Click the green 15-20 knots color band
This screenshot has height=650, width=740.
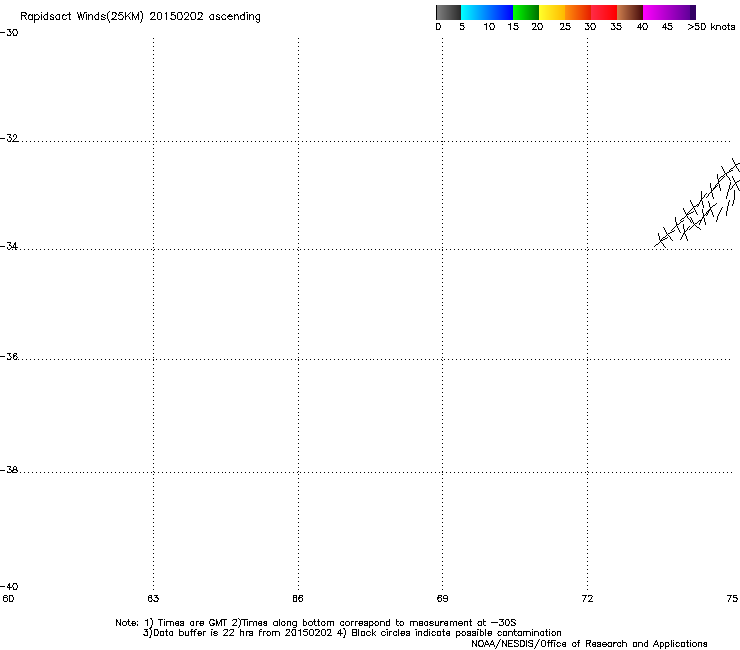(526, 12)
